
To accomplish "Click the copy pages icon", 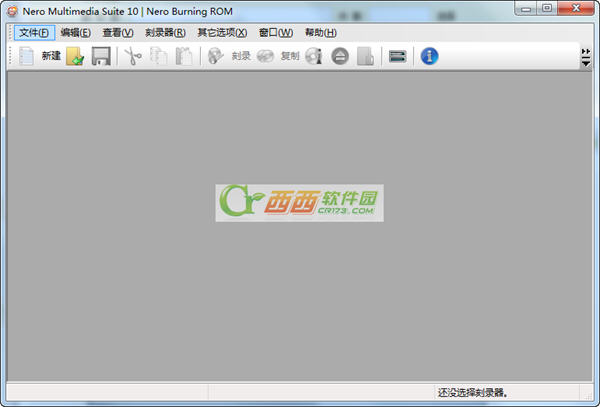I will 158,56.
